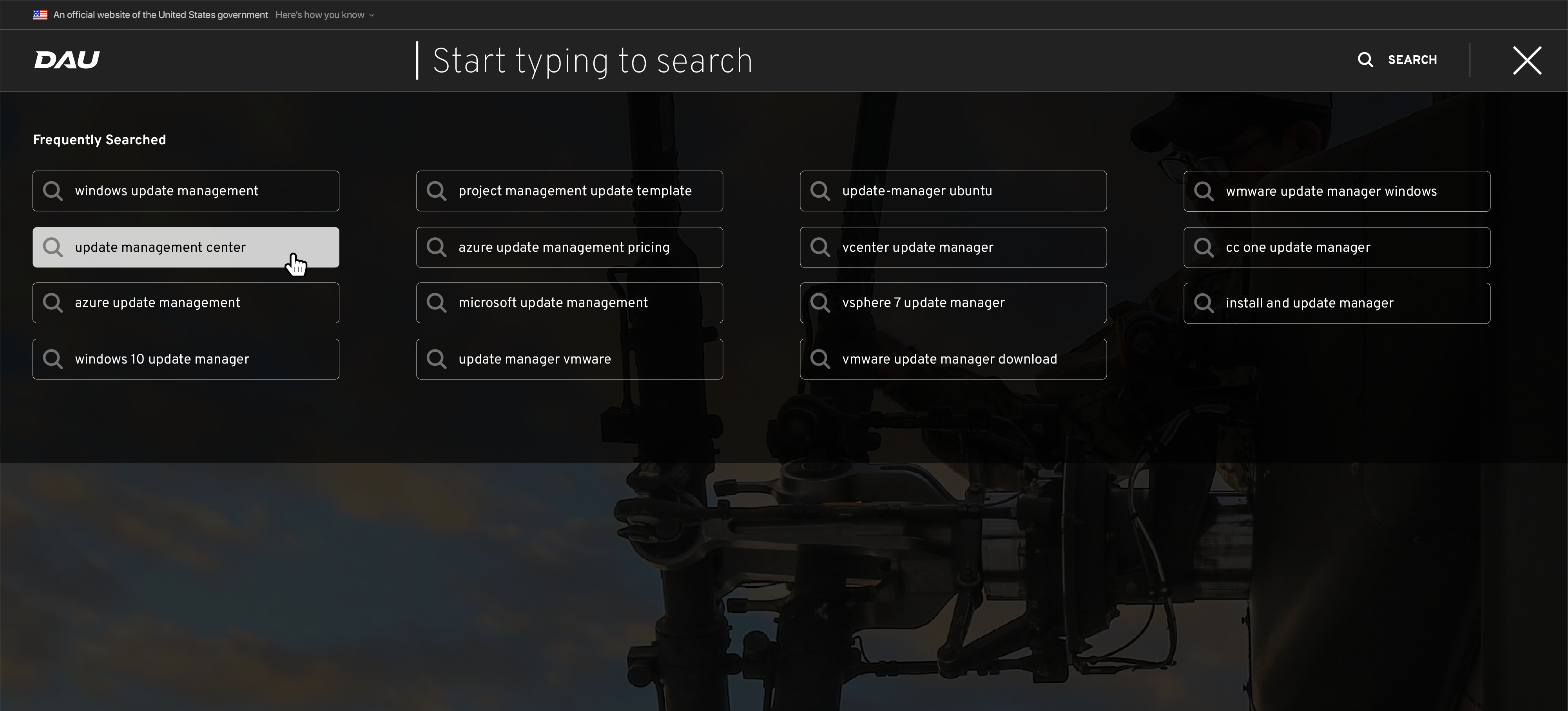Pick 'update manager vmware' suggestion

tap(569, 359)
